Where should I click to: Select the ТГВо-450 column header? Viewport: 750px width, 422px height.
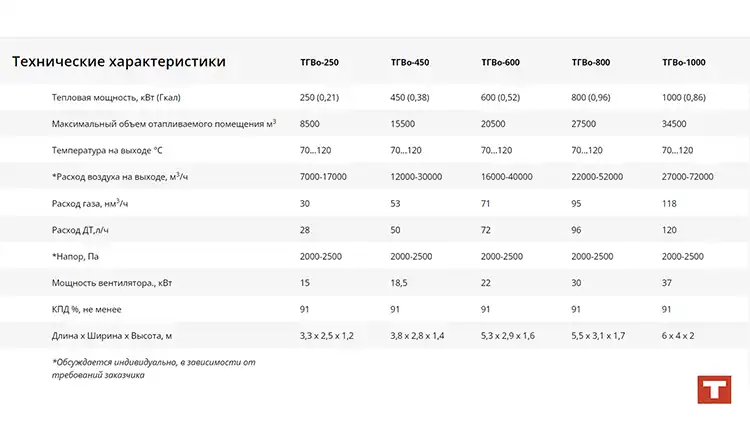point(410,63)
